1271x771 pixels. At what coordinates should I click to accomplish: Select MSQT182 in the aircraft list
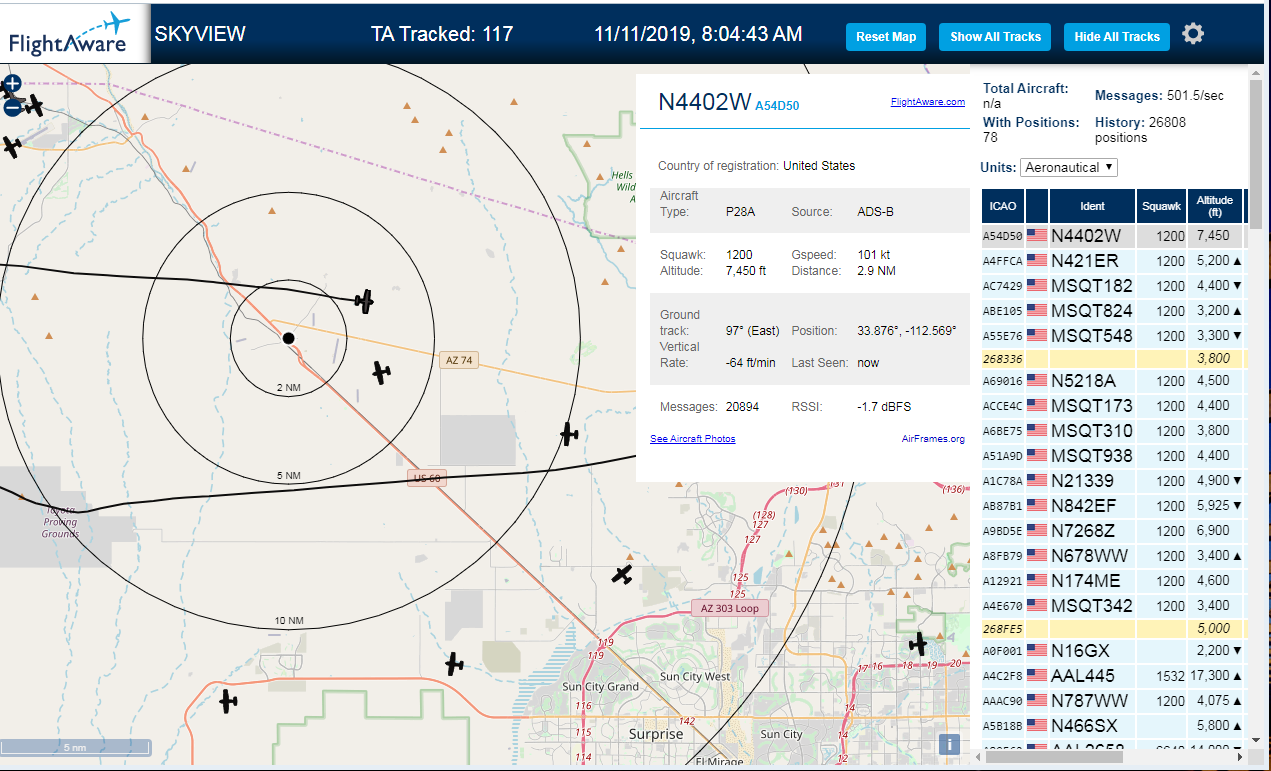pyautogui.click(x=1113, y=286)
